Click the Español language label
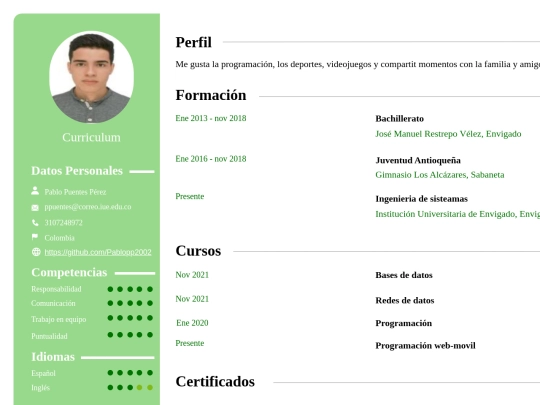The height and width of the screenshot is (405, 540). [43, 373]
